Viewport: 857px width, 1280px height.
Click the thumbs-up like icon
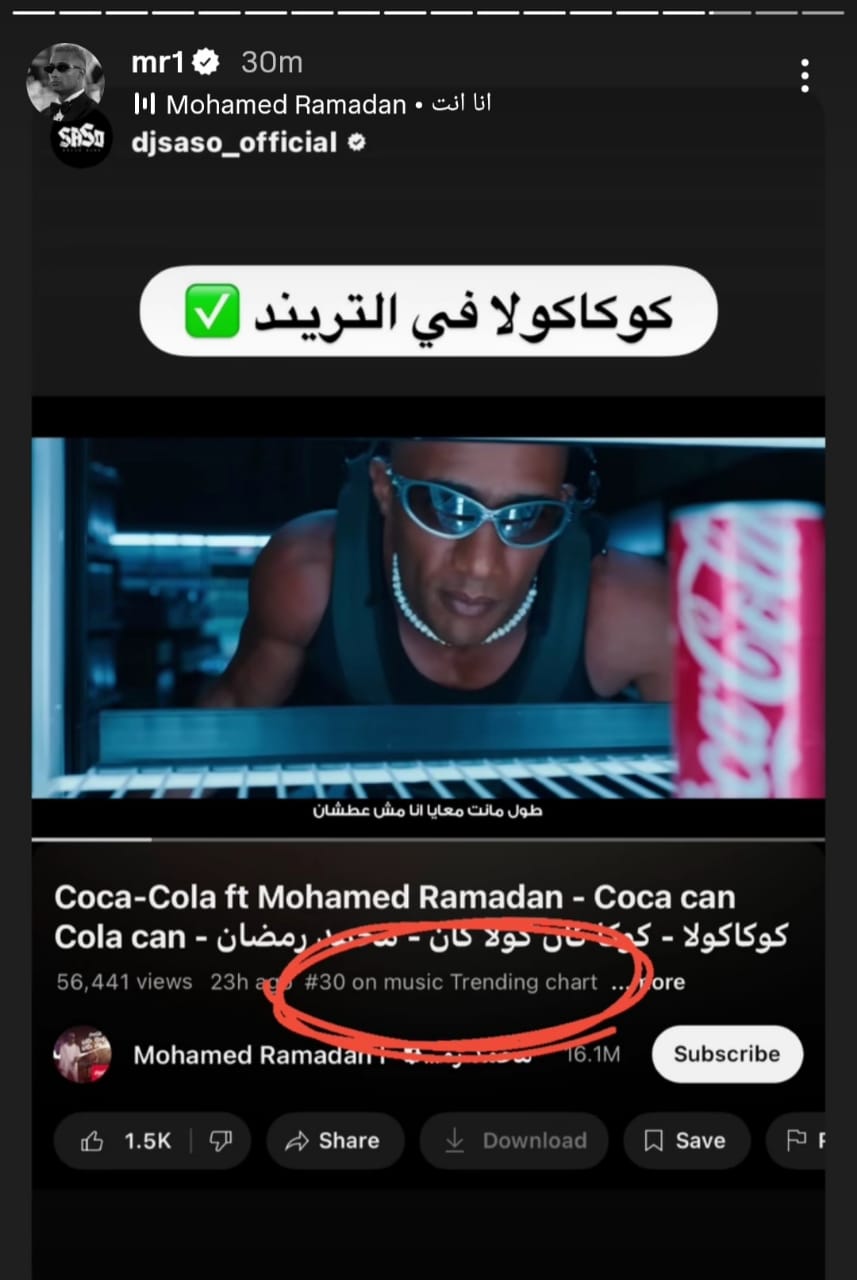tap(93, 1141)
